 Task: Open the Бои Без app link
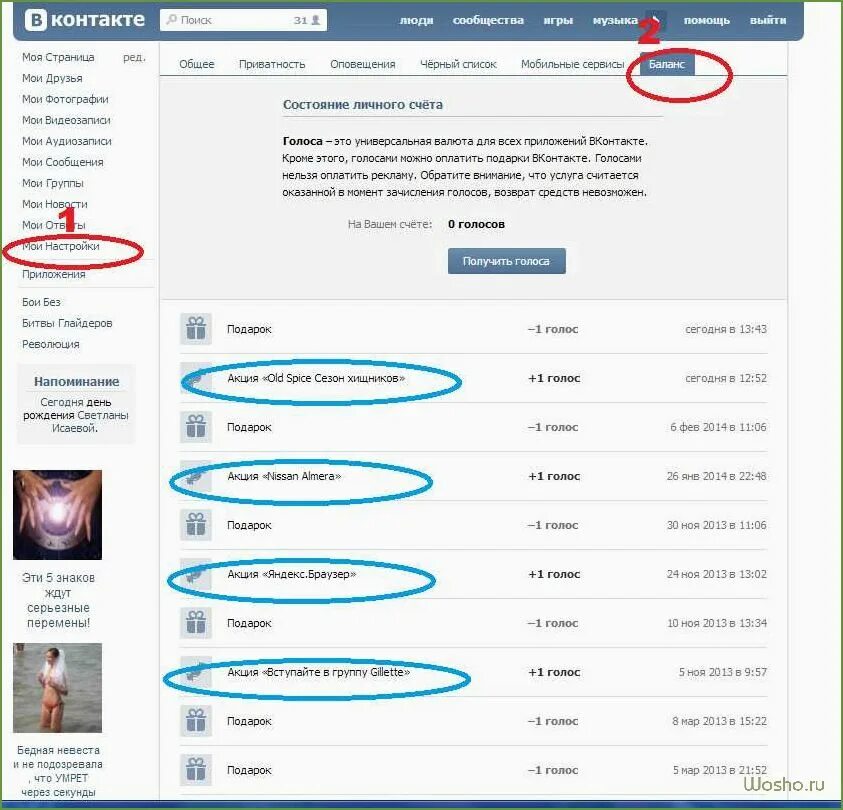[x=41, y=302]
